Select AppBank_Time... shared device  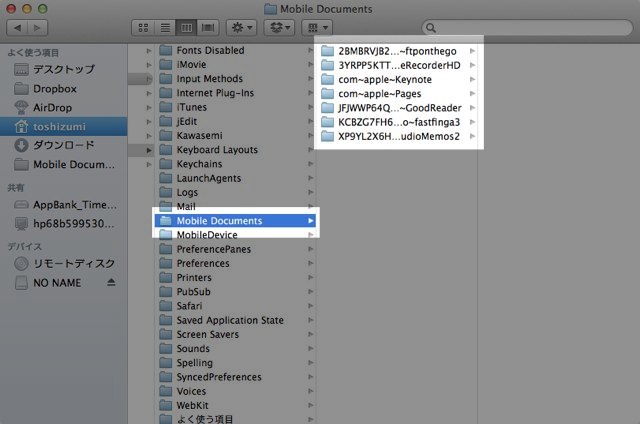[x=64, y=205]
